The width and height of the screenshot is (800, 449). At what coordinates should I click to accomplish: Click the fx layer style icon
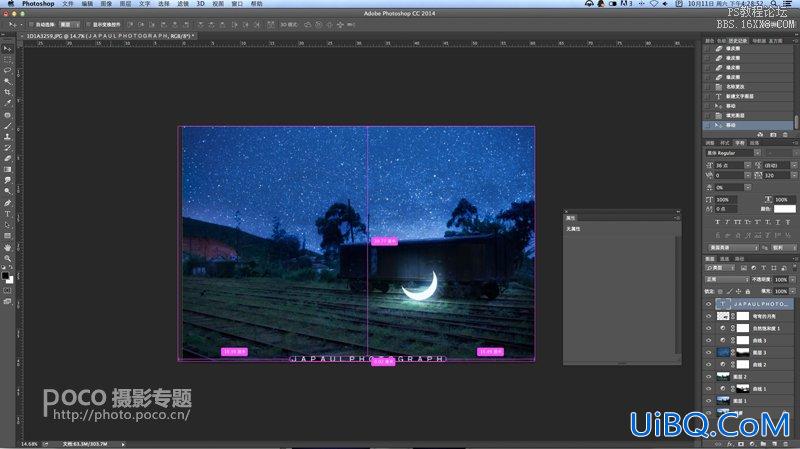(731, 444)
